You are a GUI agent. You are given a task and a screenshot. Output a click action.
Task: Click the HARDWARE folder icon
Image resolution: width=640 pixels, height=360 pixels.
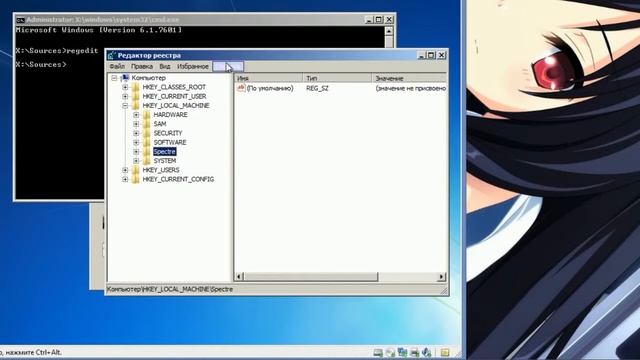pos(147,115)
